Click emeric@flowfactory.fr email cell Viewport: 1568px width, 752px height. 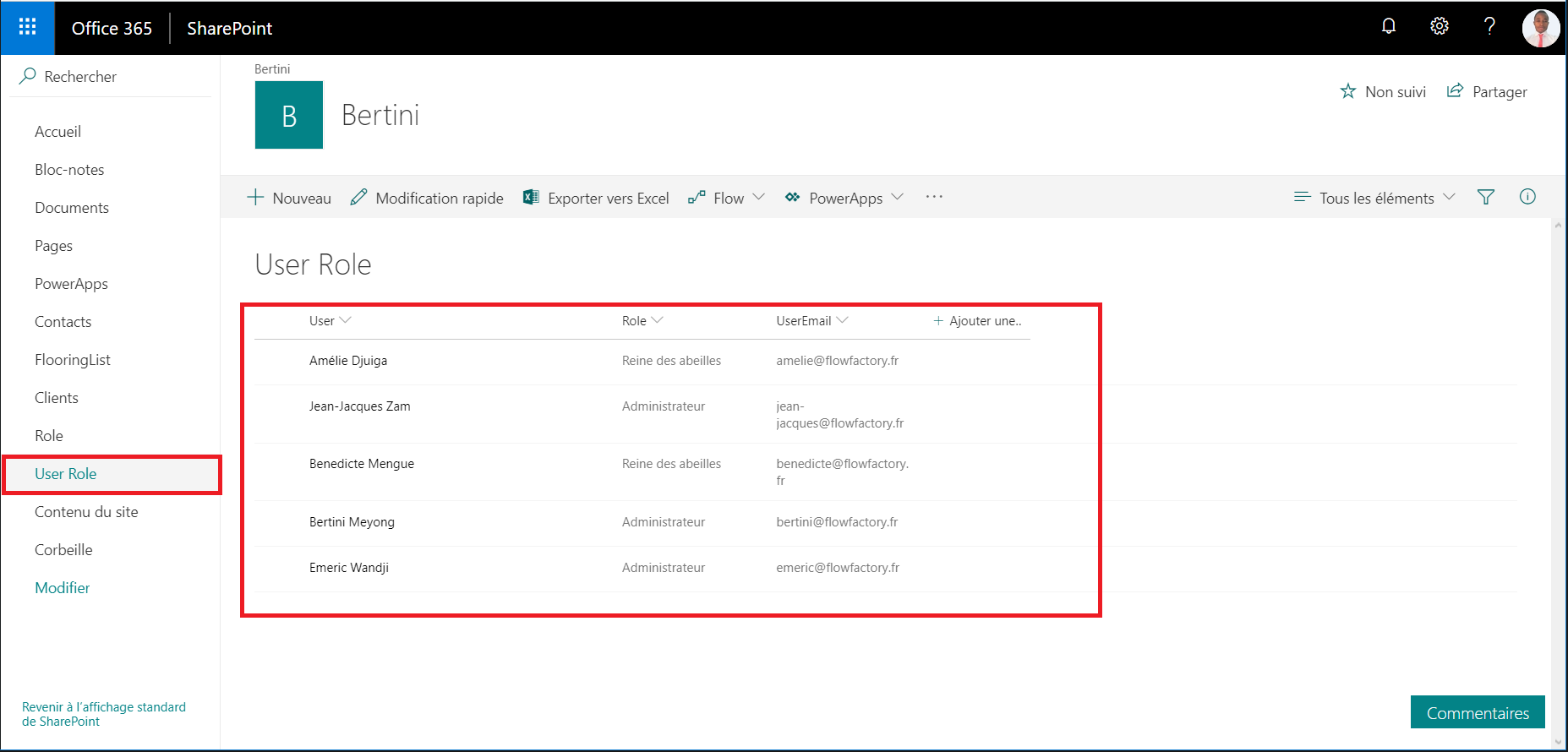pyautogui.click(x=838, y=568)
